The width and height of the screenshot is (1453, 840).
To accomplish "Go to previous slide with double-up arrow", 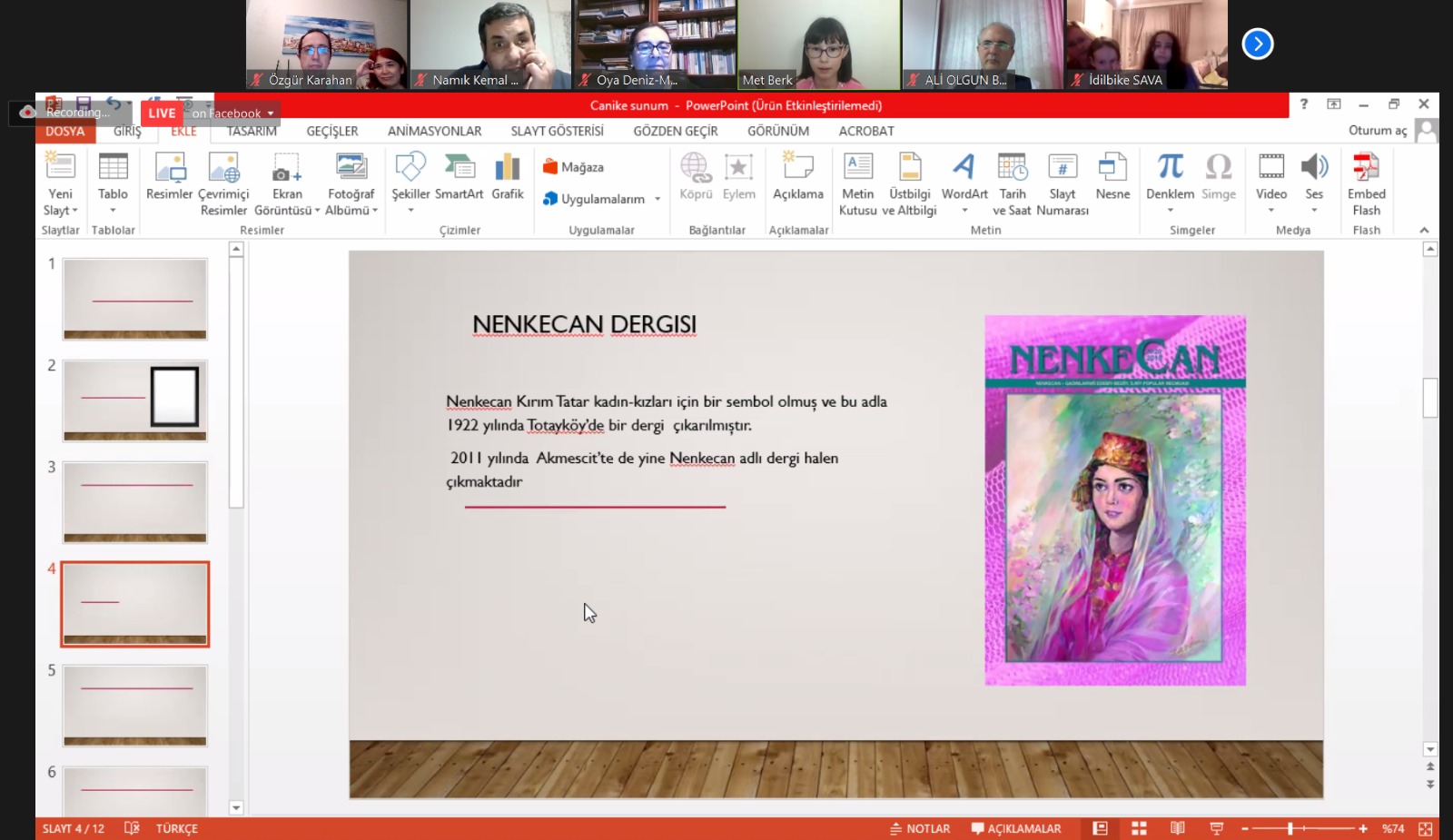I will click(x=1430, y=767).
